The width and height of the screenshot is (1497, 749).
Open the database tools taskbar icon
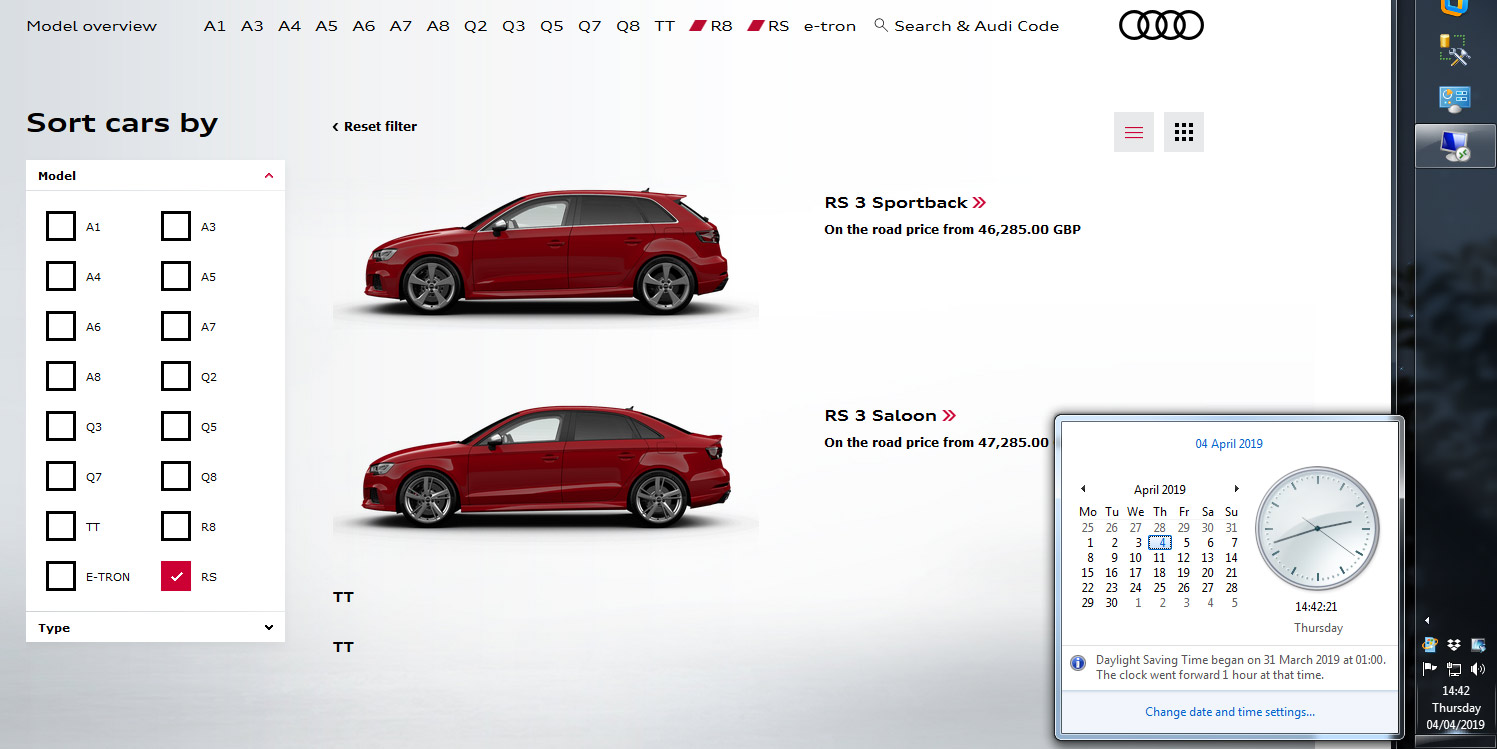click(x=1455, y=50)
